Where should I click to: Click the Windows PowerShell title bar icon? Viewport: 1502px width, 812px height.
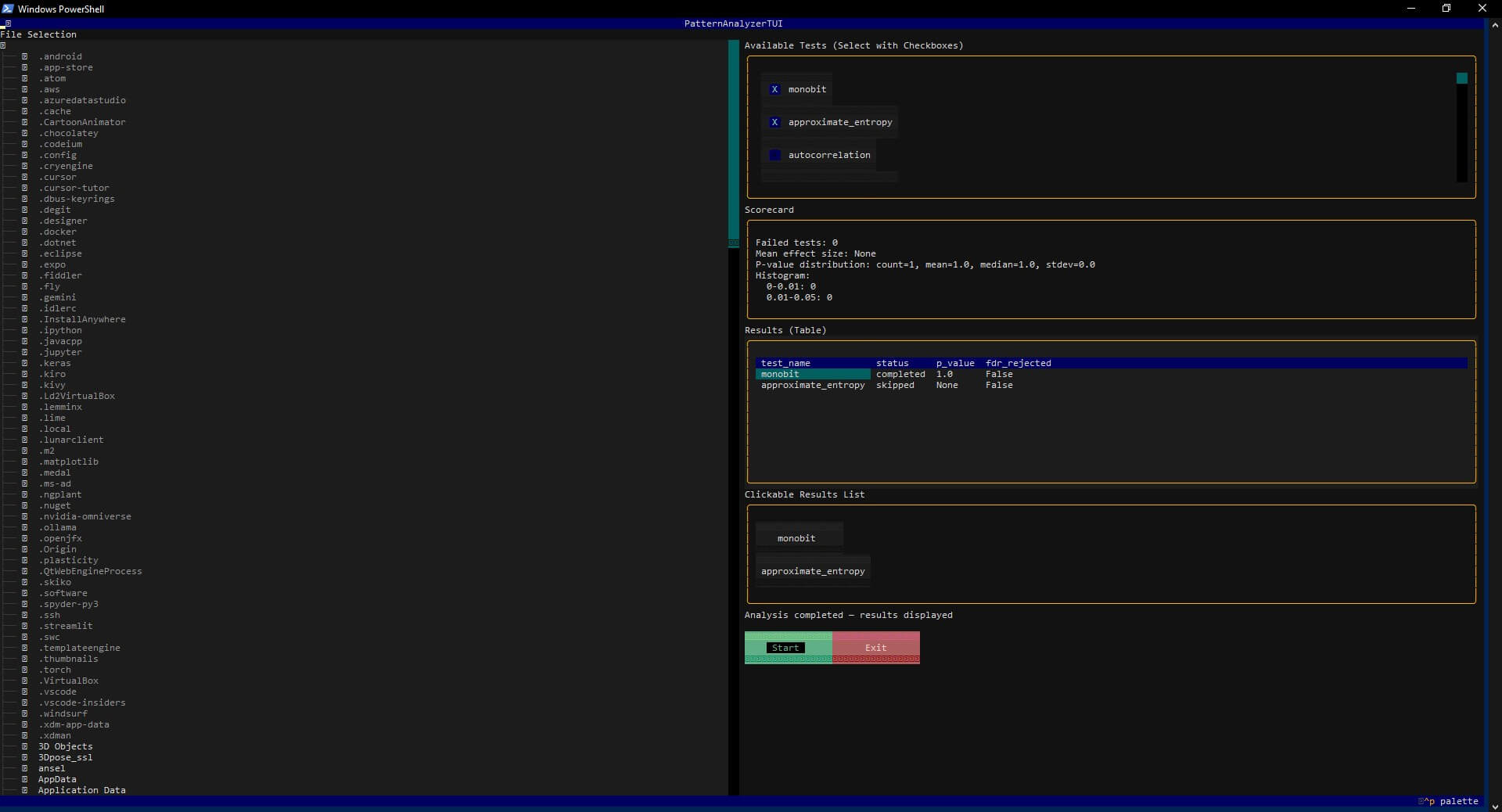[8, 9]
